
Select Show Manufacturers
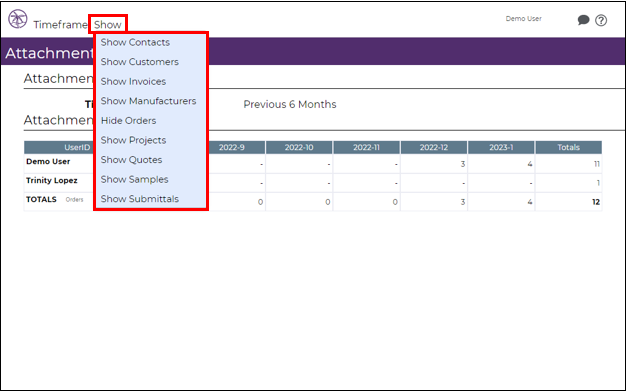pyautogui.click(x=148, y=101)
